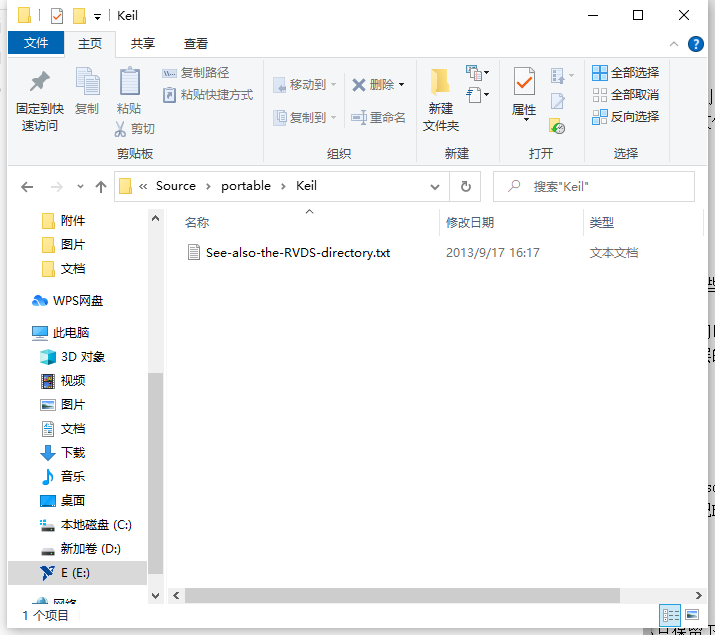
Task: Switch to large icons view
Action: (692, 615)
